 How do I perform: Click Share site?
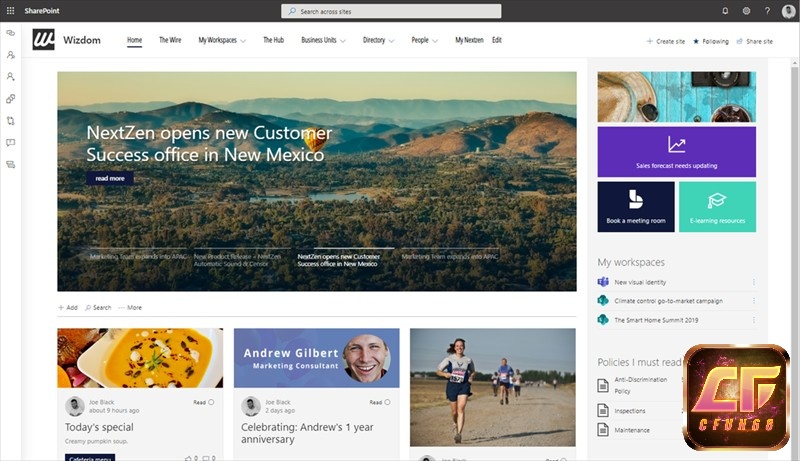pyautogui.click(x=755, y=41)
